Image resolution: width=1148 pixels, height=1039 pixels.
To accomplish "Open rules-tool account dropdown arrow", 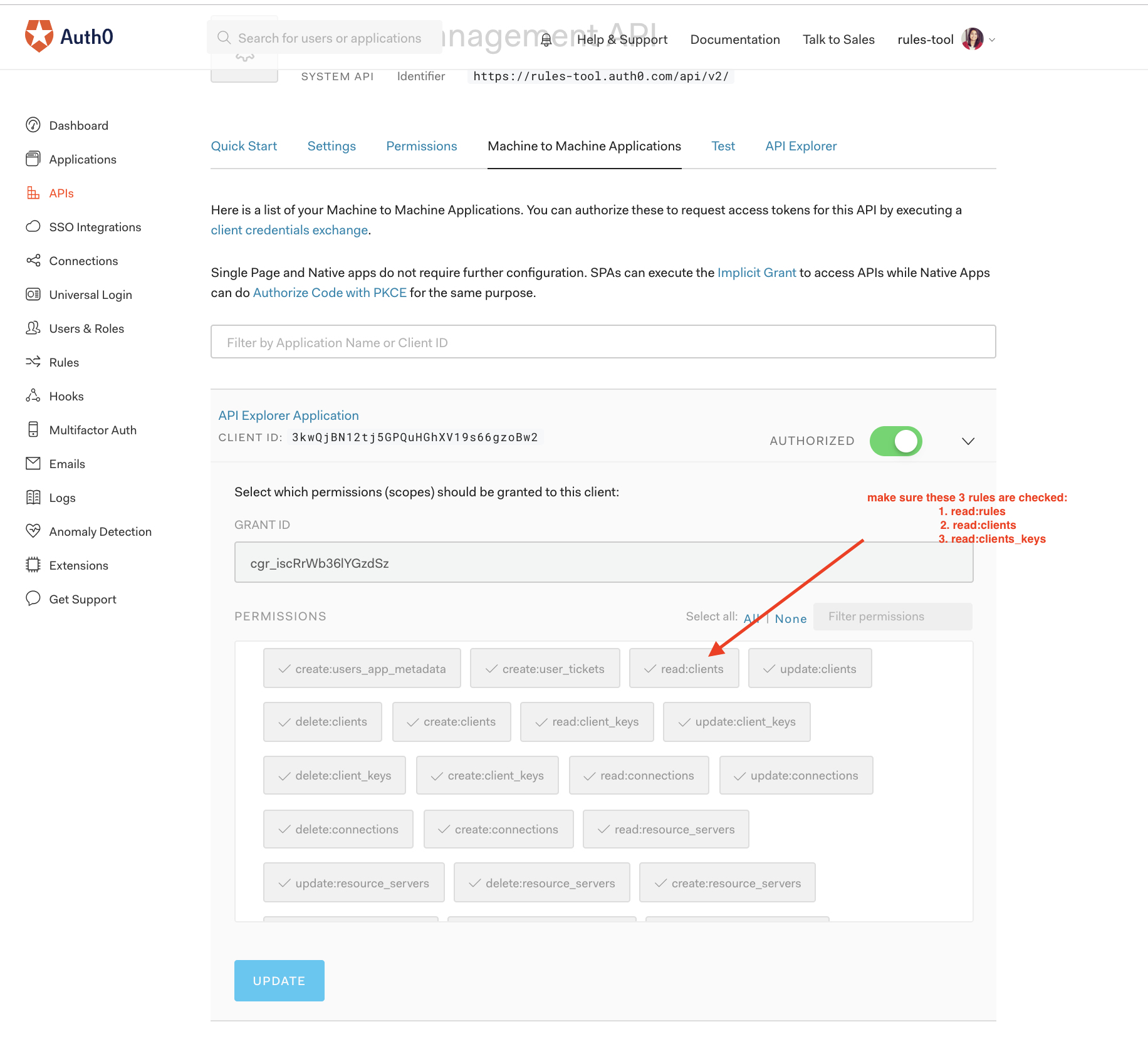I will [x=992, y=39].
